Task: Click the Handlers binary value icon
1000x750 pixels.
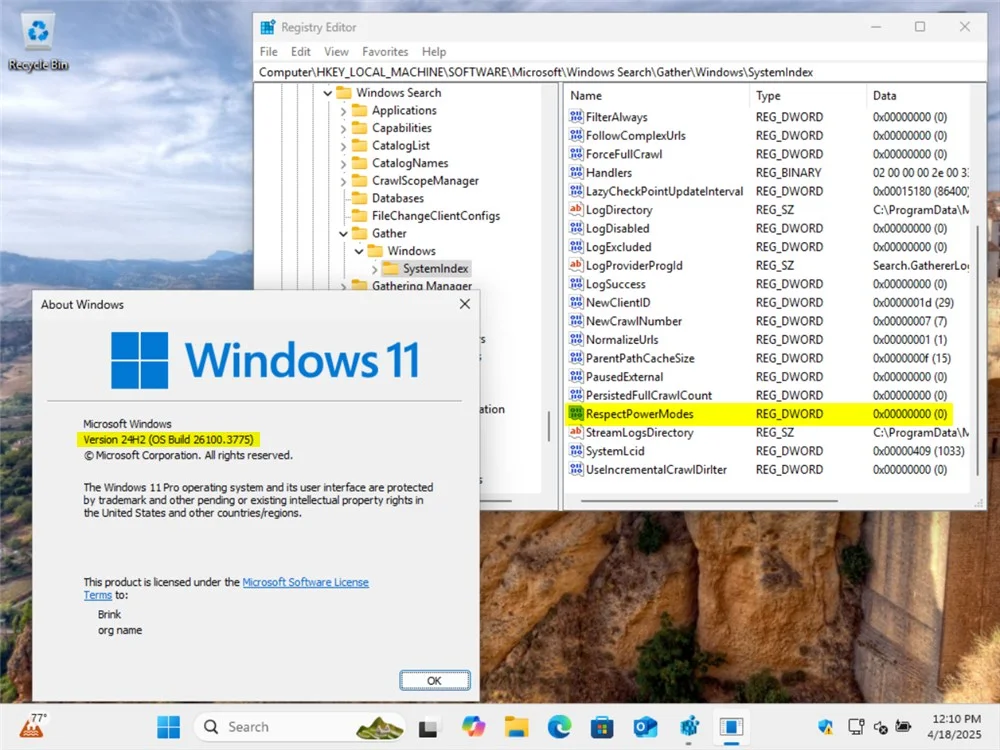Action: (x=576, y=172)
